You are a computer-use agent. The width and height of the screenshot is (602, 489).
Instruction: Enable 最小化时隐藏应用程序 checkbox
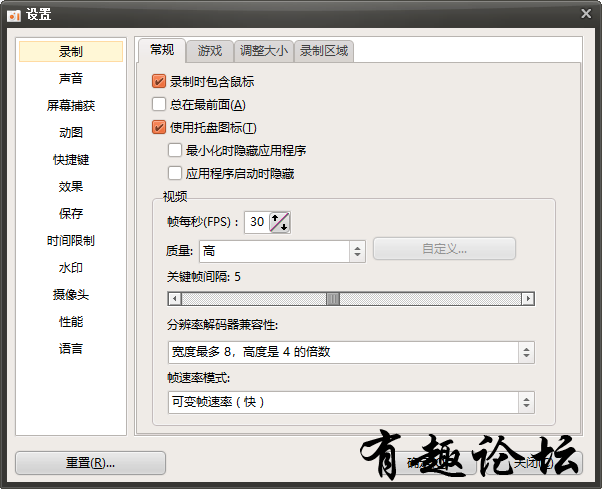[x=175, y=150]
